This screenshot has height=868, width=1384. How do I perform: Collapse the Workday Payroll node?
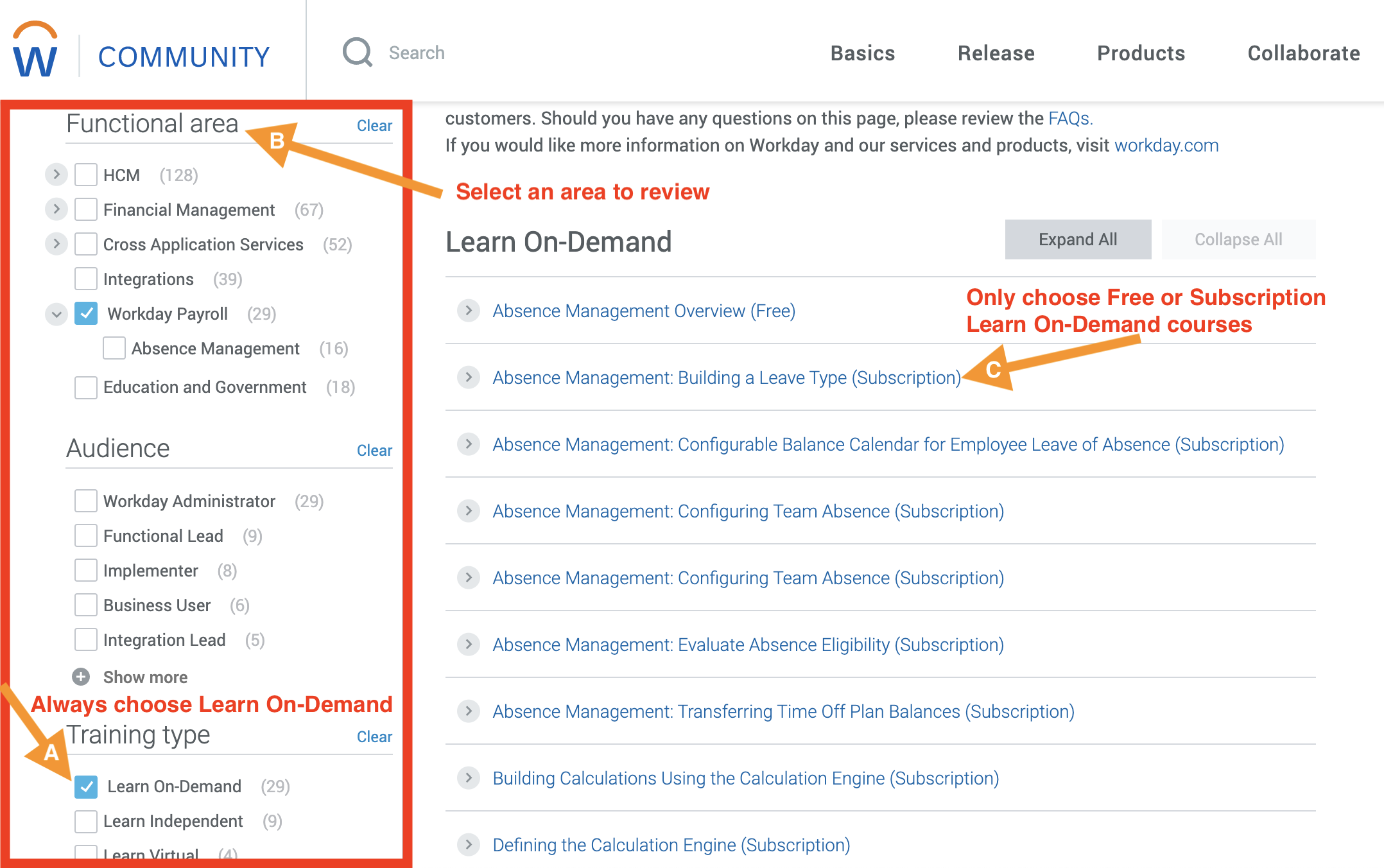tap(56, 314)
